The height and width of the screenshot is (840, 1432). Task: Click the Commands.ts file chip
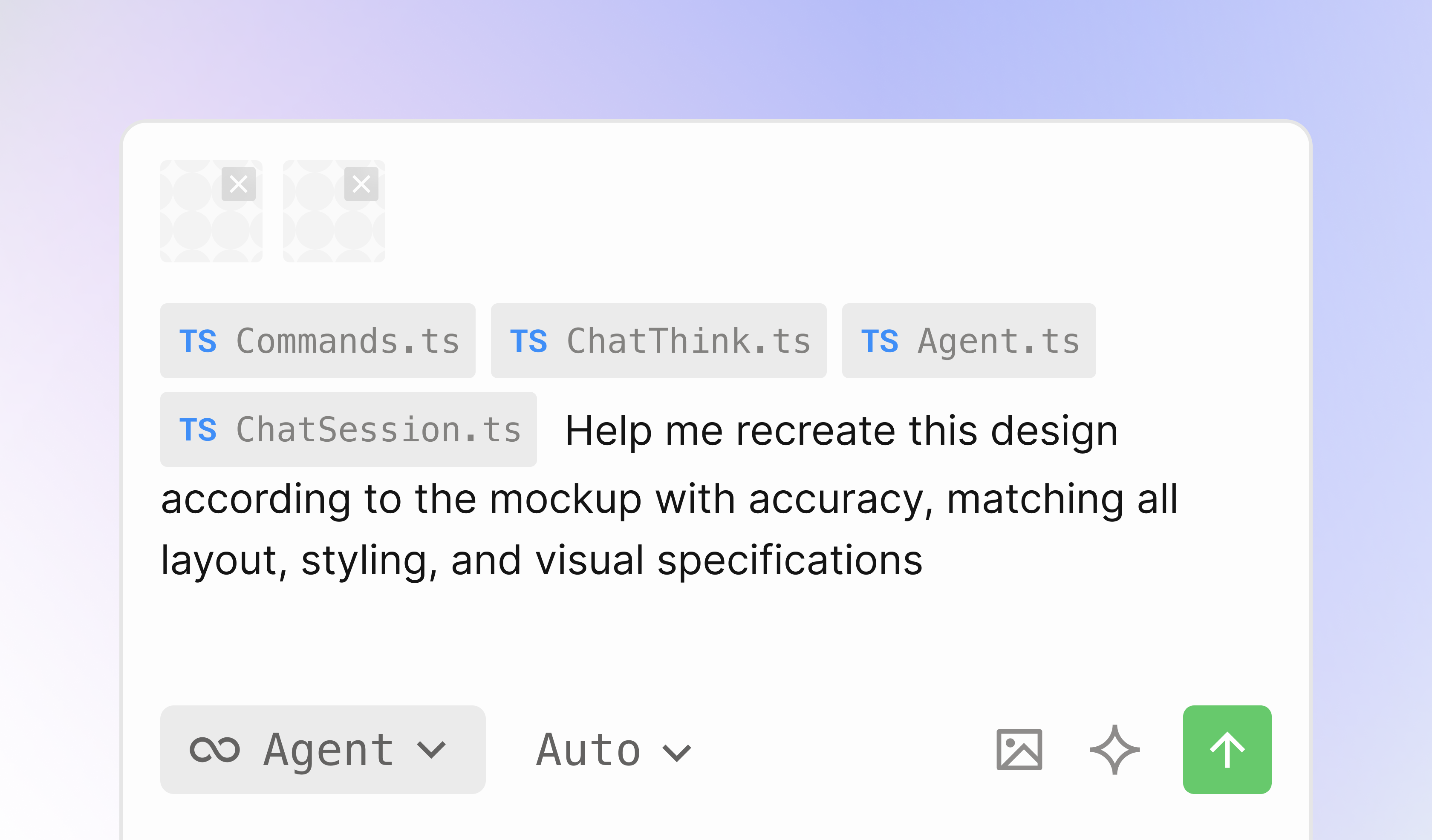(x=318, y=341)
